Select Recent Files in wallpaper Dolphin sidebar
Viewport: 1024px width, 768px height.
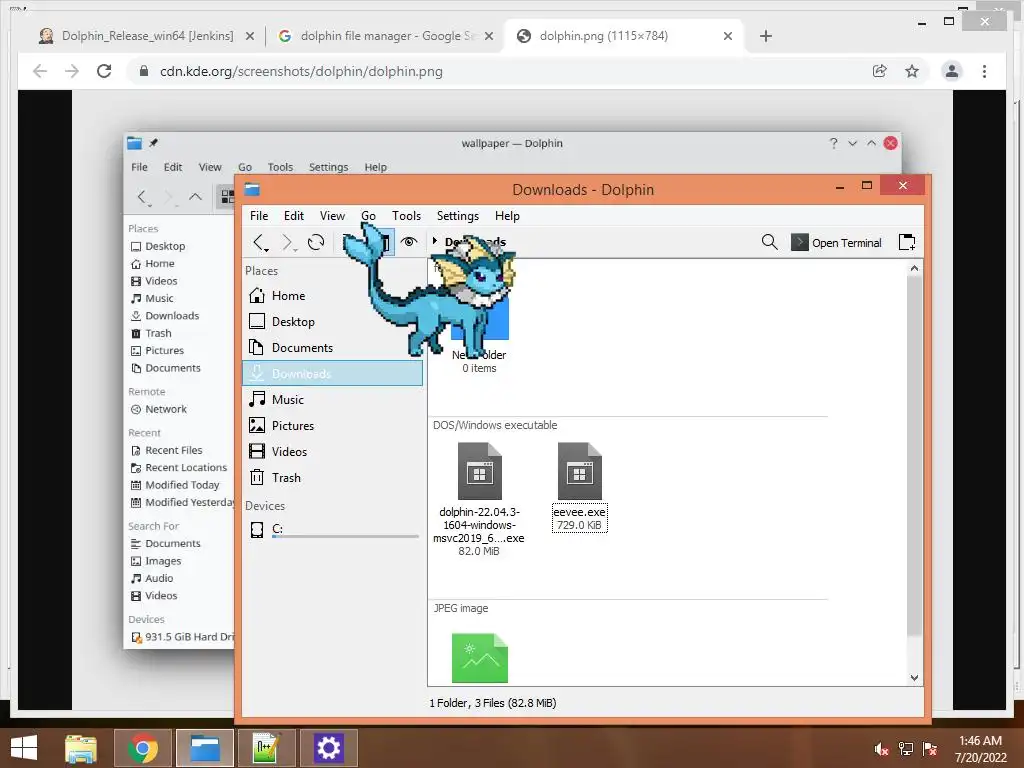167,451
